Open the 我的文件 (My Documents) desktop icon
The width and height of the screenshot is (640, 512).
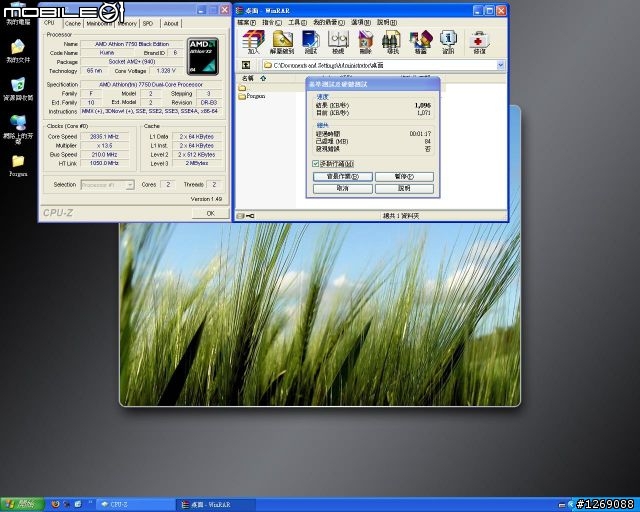pyautogui.click(x=18, y=51)
